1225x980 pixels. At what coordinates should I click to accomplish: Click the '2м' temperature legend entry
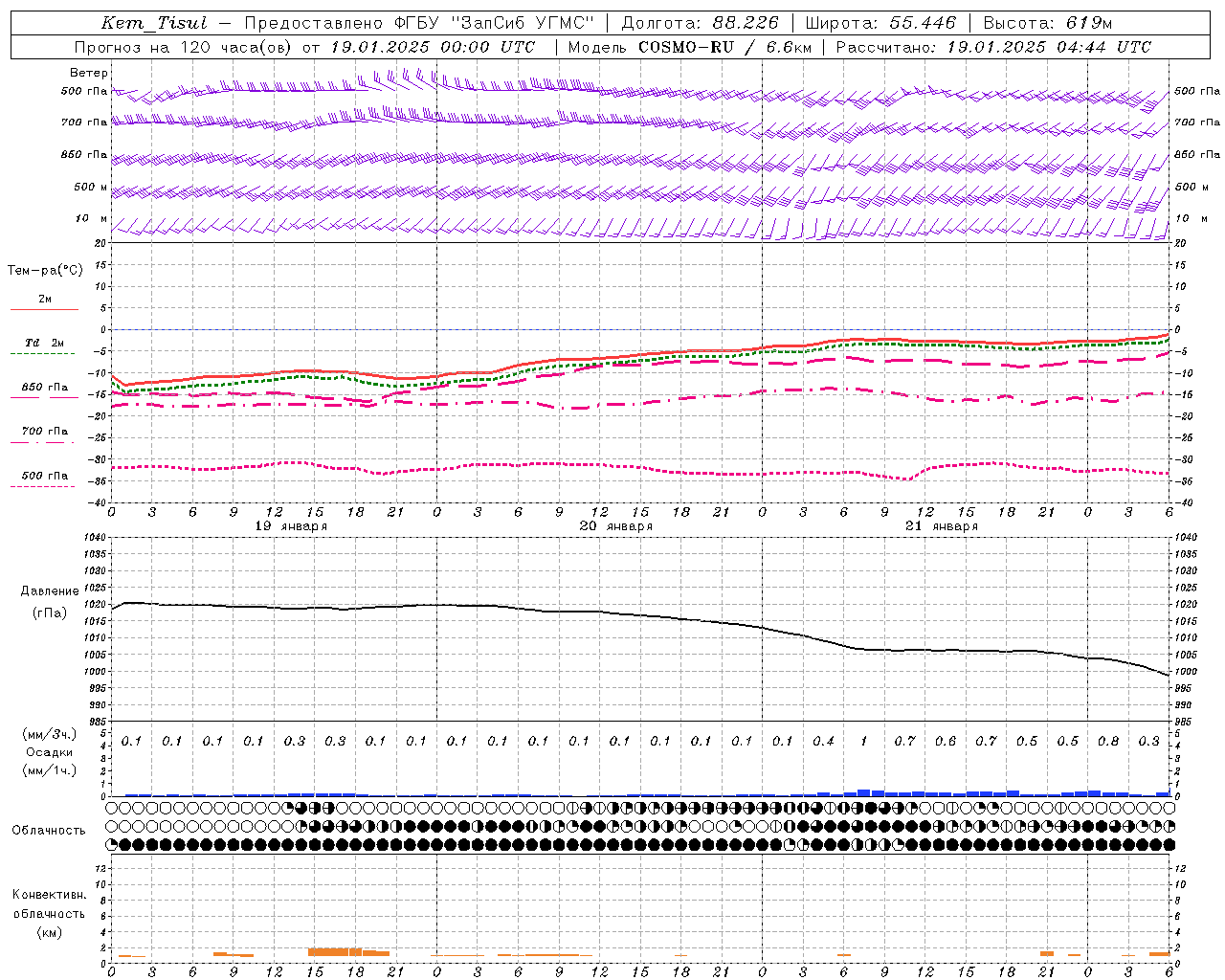pyautogui.click(x=45, y=300)
